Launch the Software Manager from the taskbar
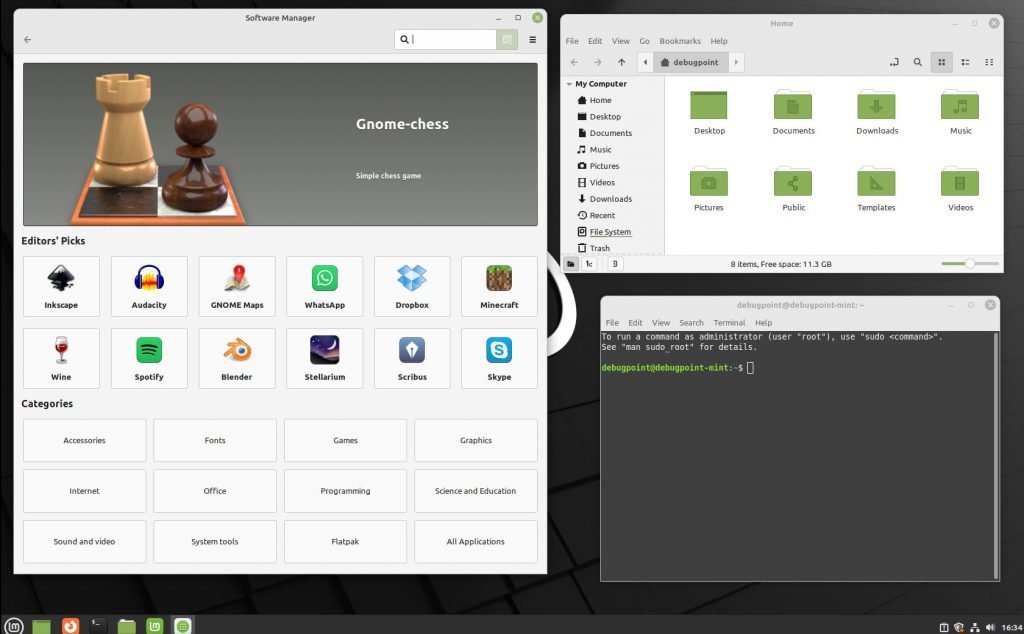Viewport: 1024px width, 634px height. (x=183, y=625)
